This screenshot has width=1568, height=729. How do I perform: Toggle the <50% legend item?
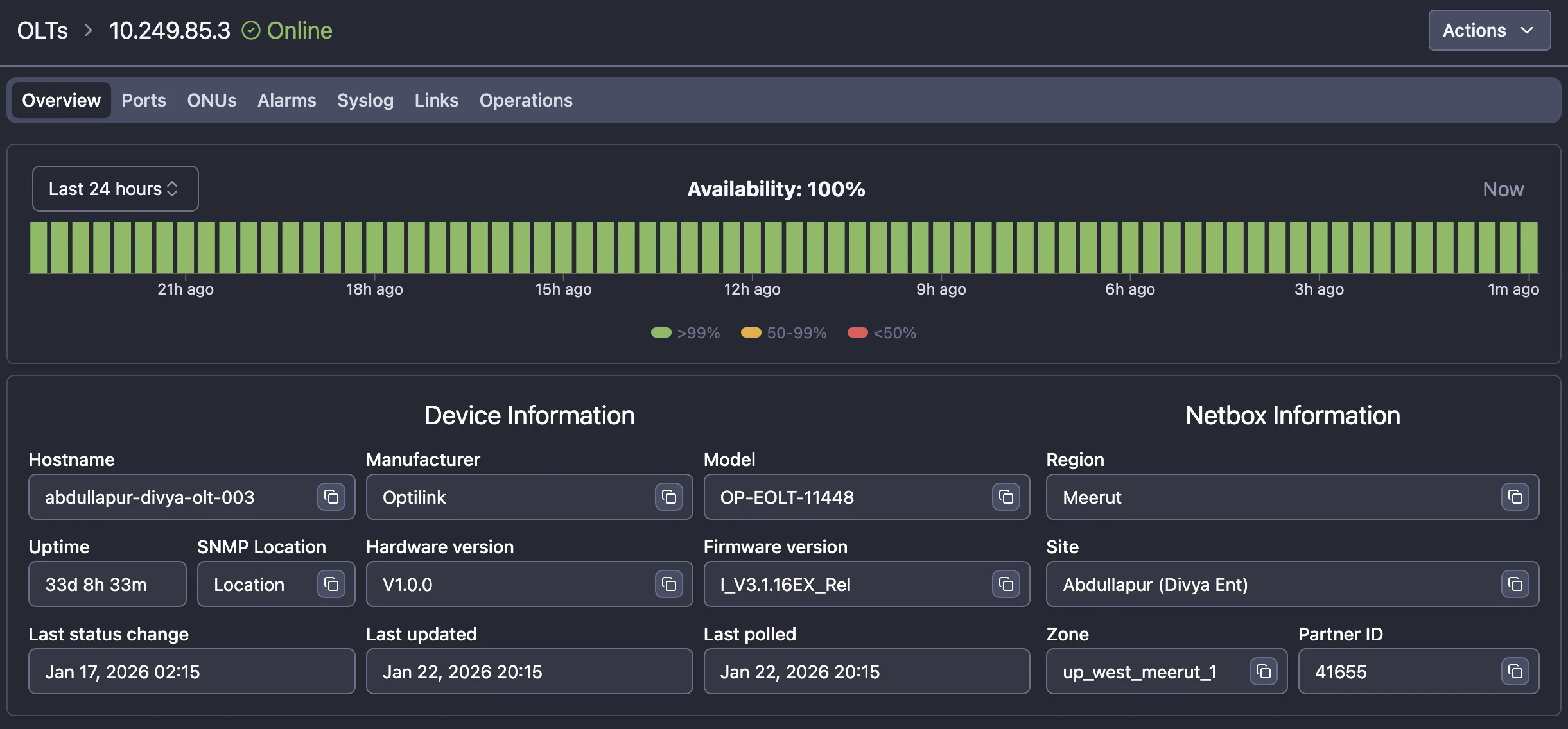click(x=882, y=332)
